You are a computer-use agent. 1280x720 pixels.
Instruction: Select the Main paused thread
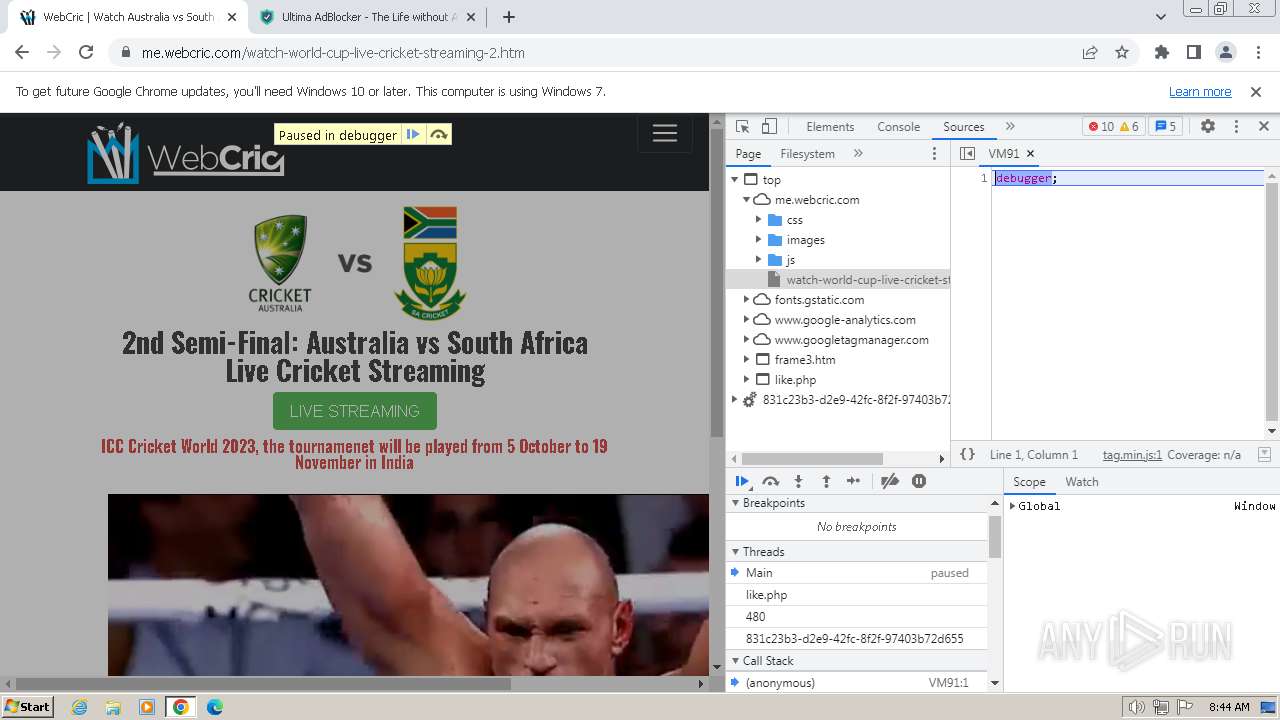click(857, 573)
